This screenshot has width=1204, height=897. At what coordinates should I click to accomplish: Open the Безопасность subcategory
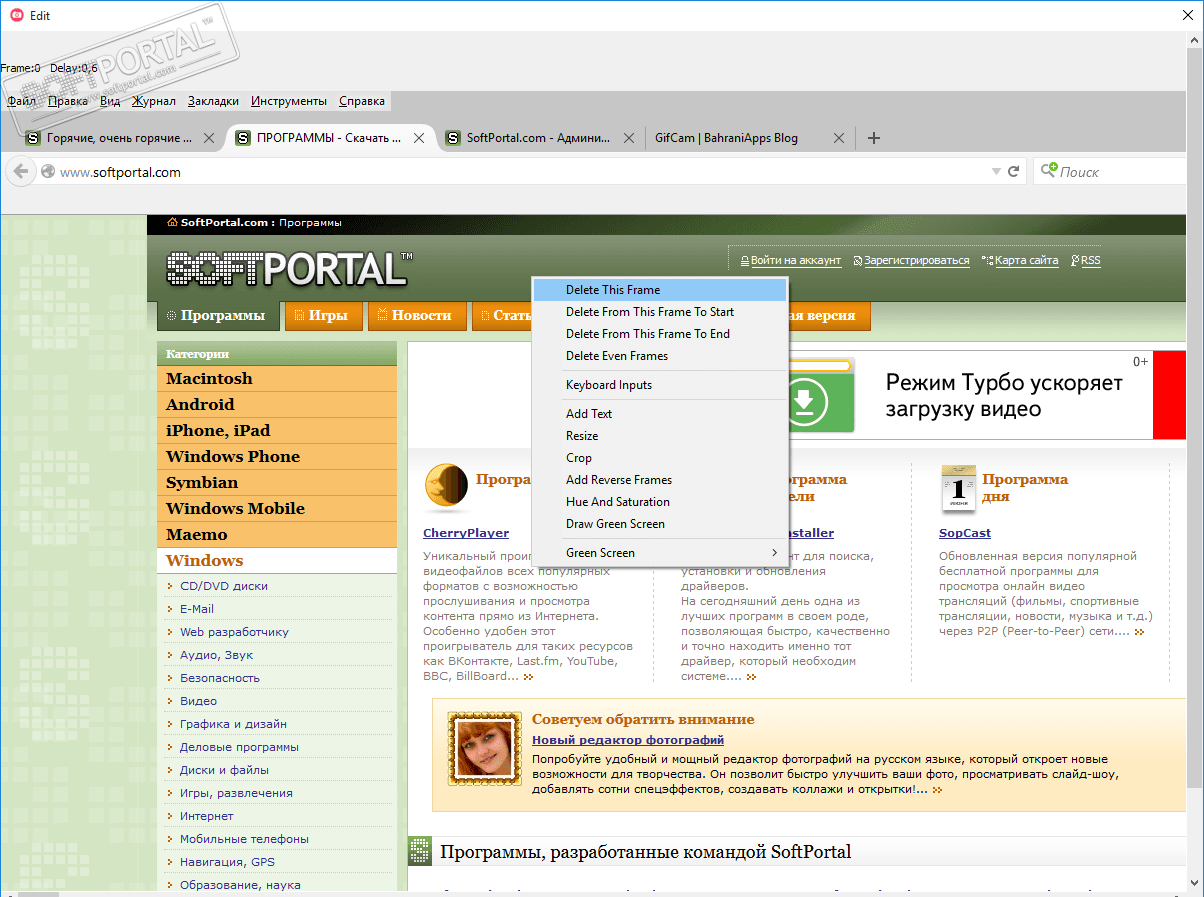pyautogui.click(x=220, y=678)
